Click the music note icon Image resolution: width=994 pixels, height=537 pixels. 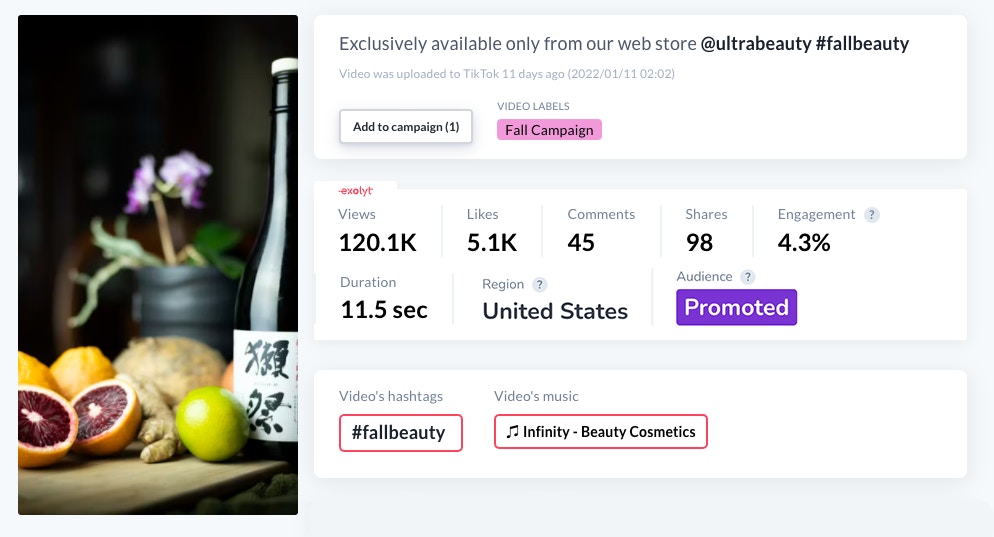(513, 432)
